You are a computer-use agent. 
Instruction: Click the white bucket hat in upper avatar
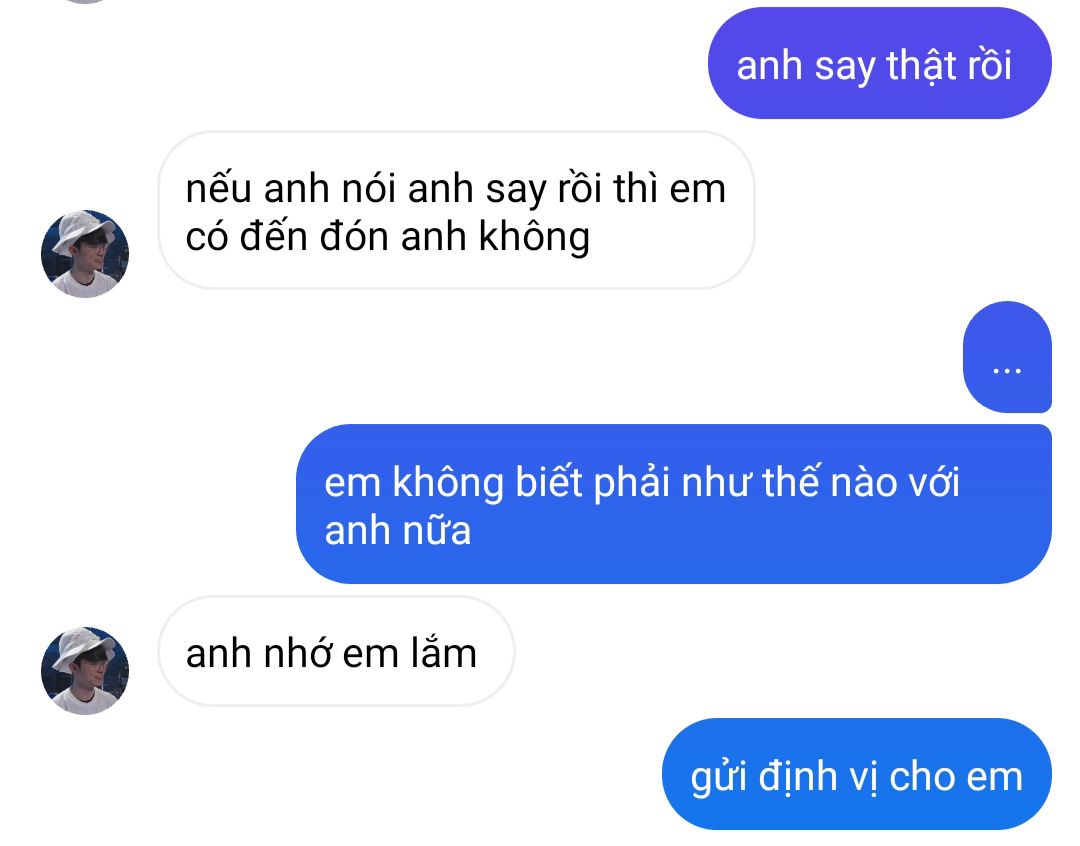[82, 229]
